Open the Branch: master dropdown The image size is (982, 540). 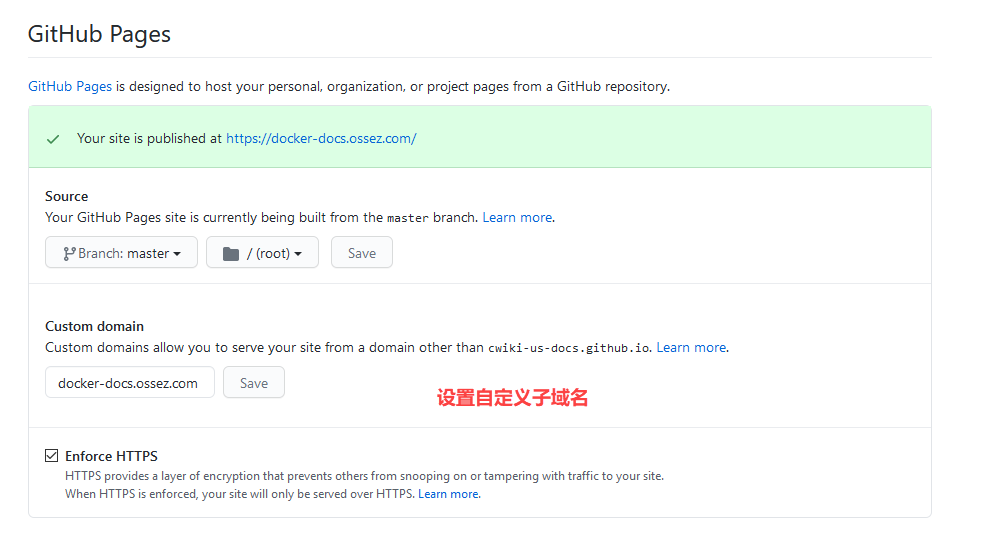121,252
